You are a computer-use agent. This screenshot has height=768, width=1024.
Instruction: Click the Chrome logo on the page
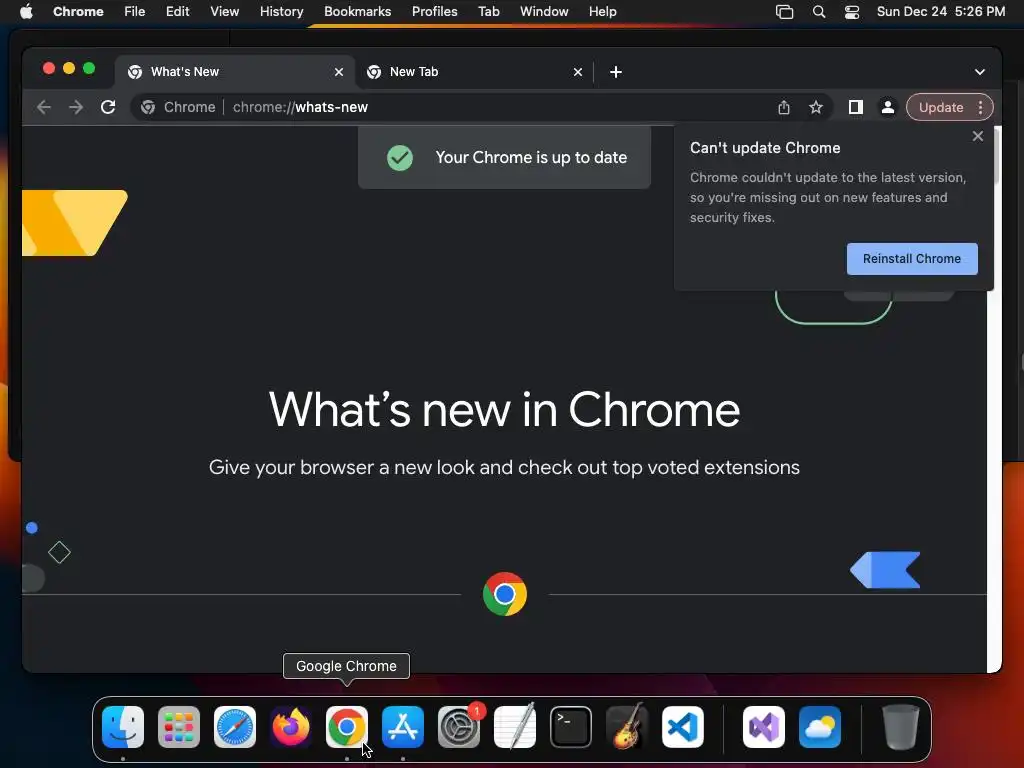[x=505, y=594]
